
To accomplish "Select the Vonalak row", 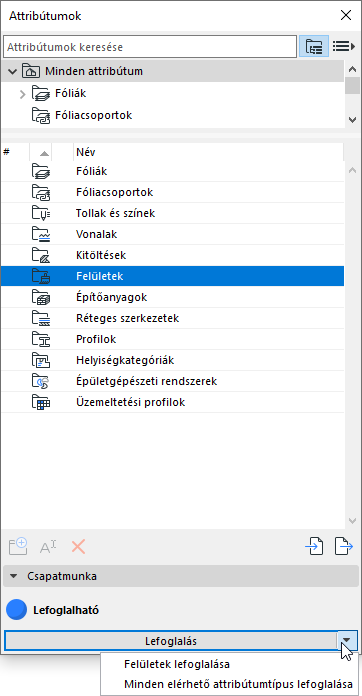I will pos(173,234).
